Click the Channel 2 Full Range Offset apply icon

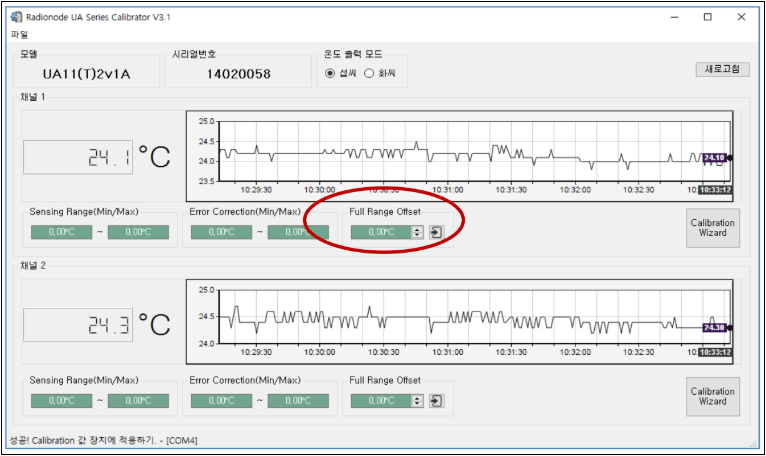point(436,401)
